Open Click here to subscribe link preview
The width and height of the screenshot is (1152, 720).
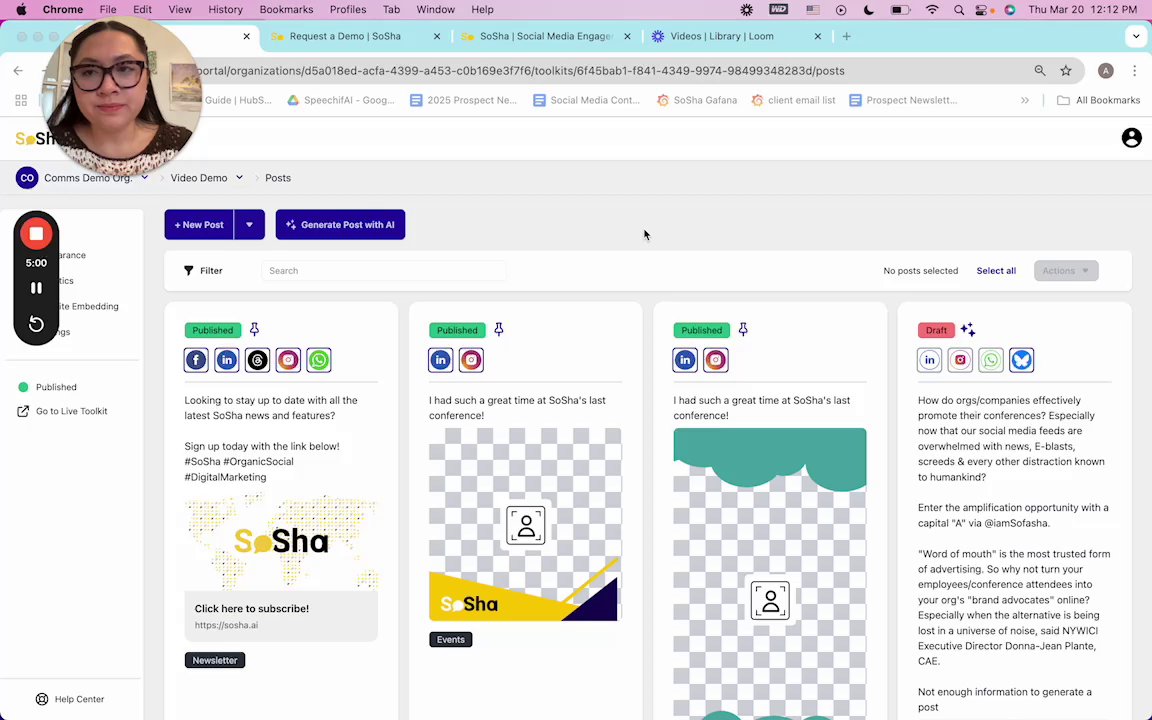coord(281,616)
